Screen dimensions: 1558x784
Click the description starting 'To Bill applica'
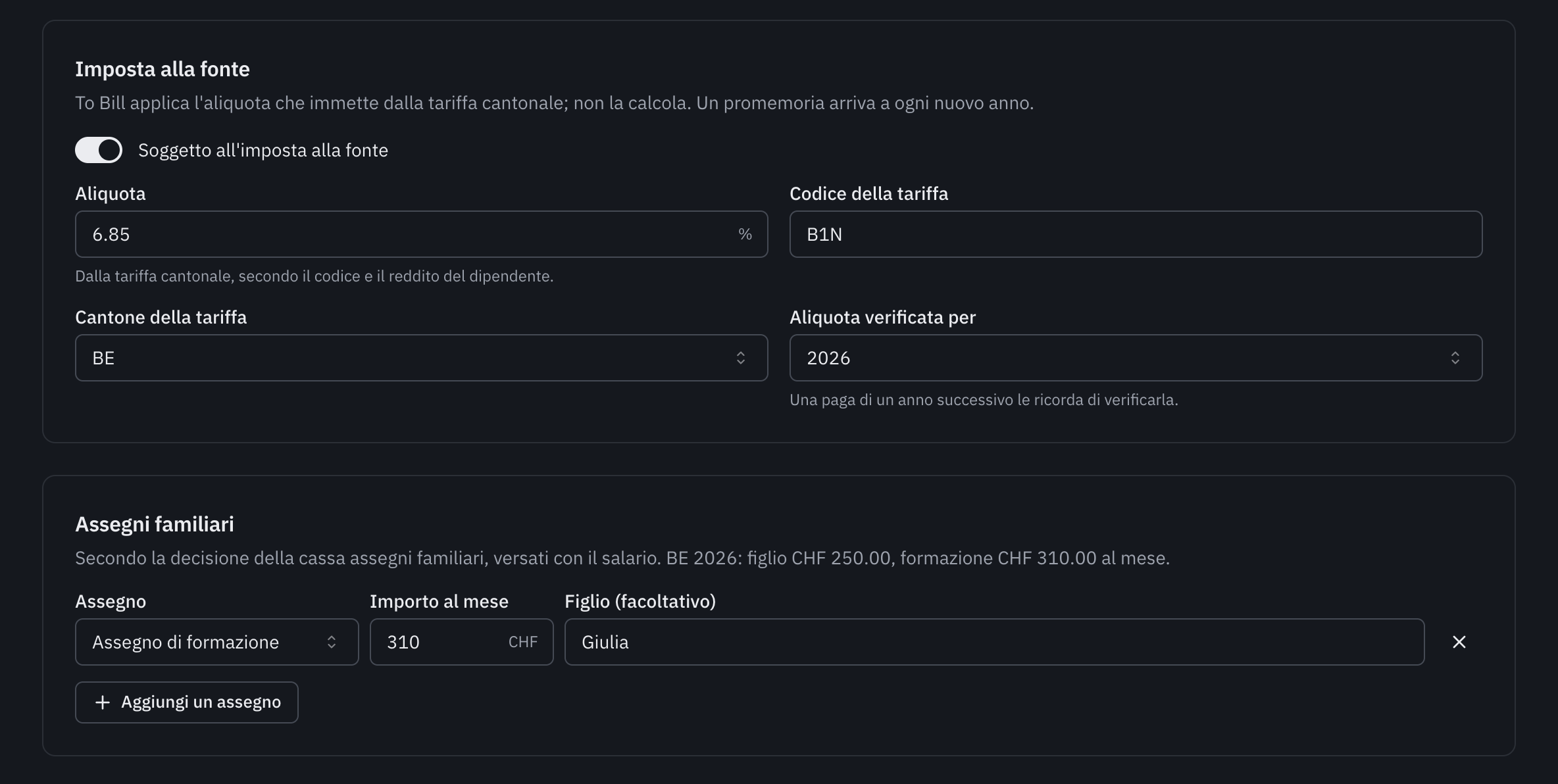(554, 103)
